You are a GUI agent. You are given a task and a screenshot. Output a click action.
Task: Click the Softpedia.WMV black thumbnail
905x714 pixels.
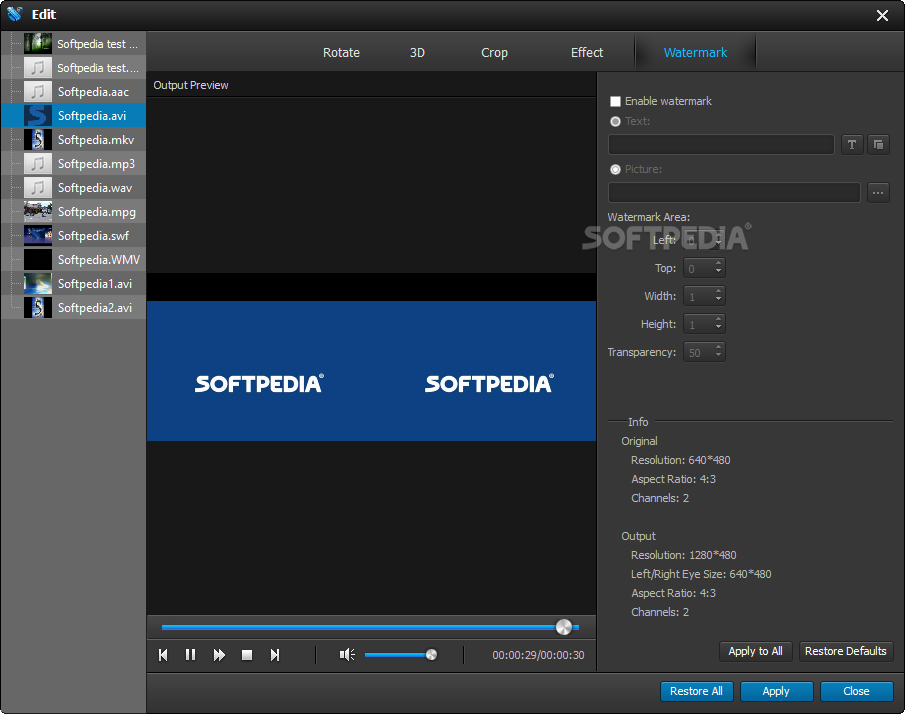(x=38, y=260)
